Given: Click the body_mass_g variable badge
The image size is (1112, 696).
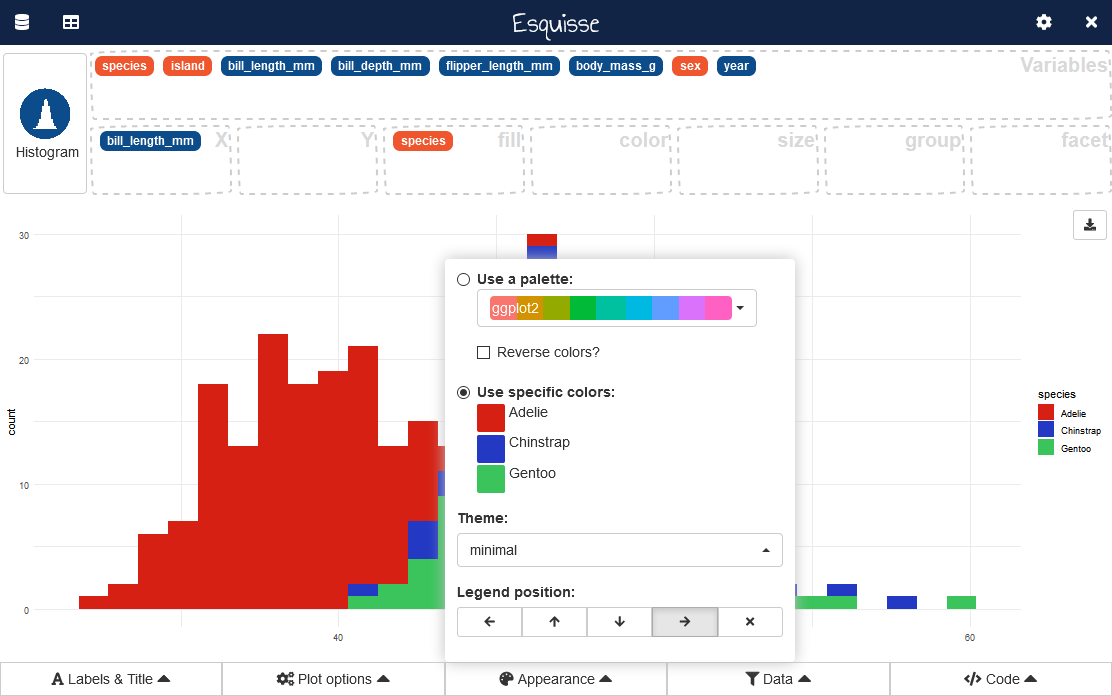Looking at the screenshot, I should click(616, 66).
